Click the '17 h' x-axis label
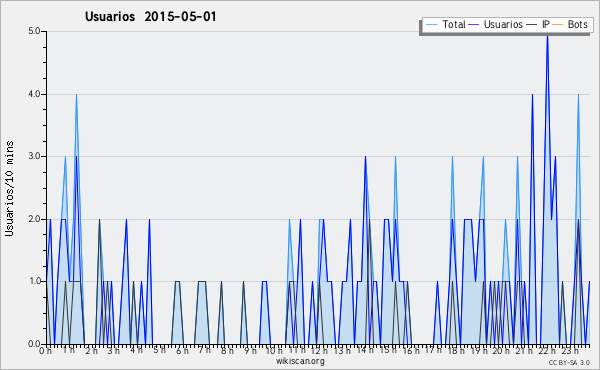 pos(433,350)
